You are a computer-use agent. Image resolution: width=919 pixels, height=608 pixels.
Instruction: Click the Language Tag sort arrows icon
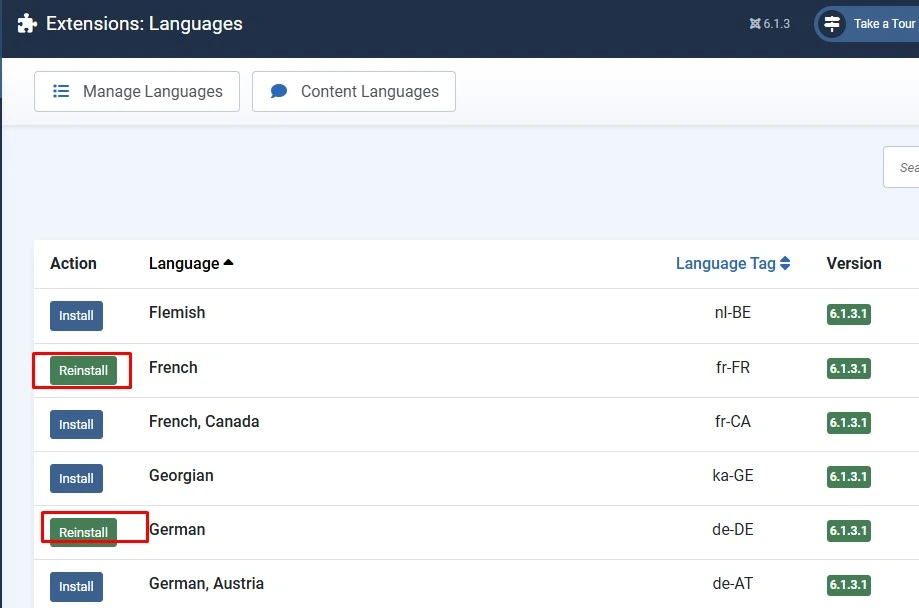(x=785, y=264)
